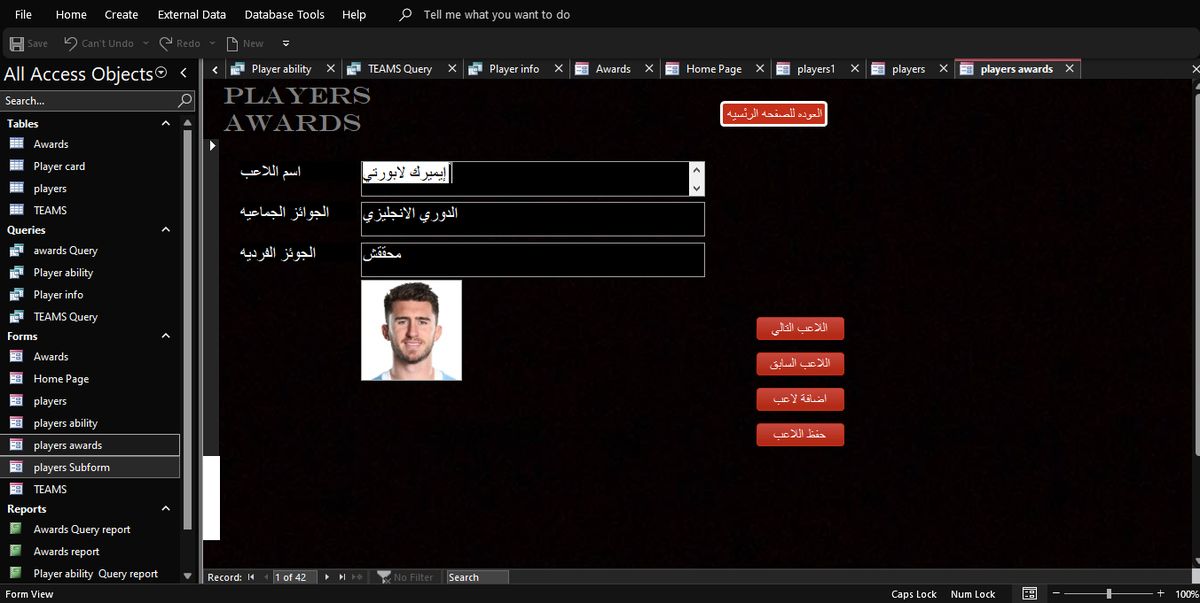The height and width of the screenshot is (603, 1200).
Task: Open the Undo history dropdown arrow
Action: (x=145, y=44)
